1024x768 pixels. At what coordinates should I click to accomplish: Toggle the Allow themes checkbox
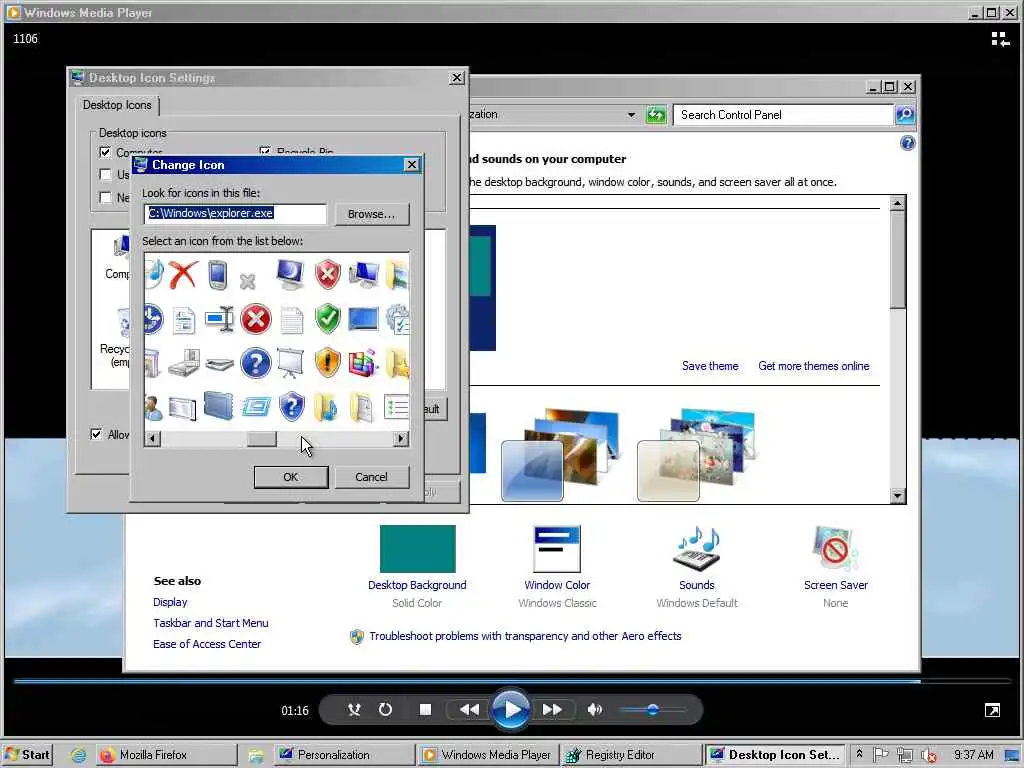coord(96,434)
